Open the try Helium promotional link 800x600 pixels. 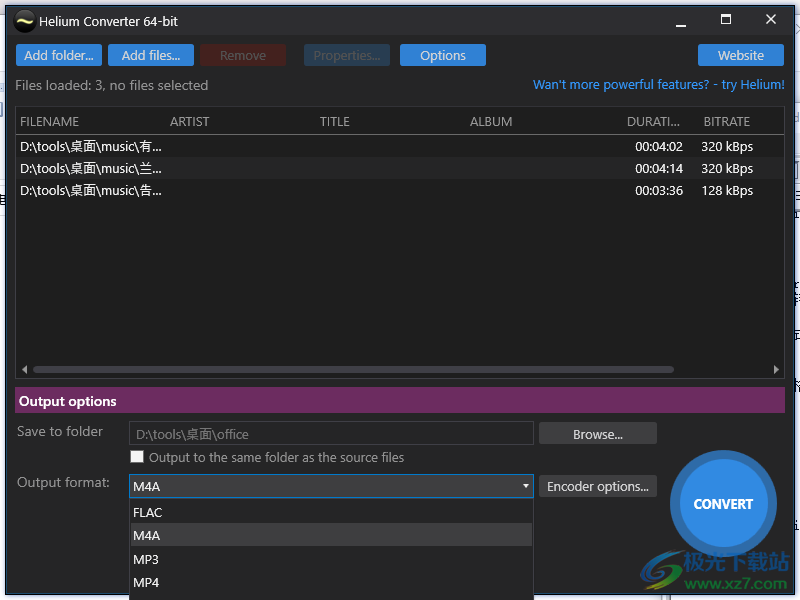pos(658,85)
